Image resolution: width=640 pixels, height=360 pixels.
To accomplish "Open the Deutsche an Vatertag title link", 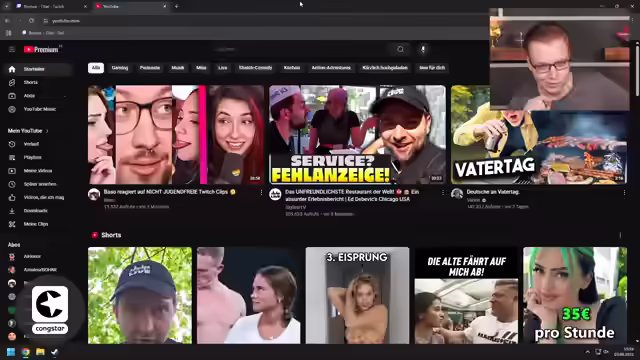I will pyautogui.click(x=493, y=192).
